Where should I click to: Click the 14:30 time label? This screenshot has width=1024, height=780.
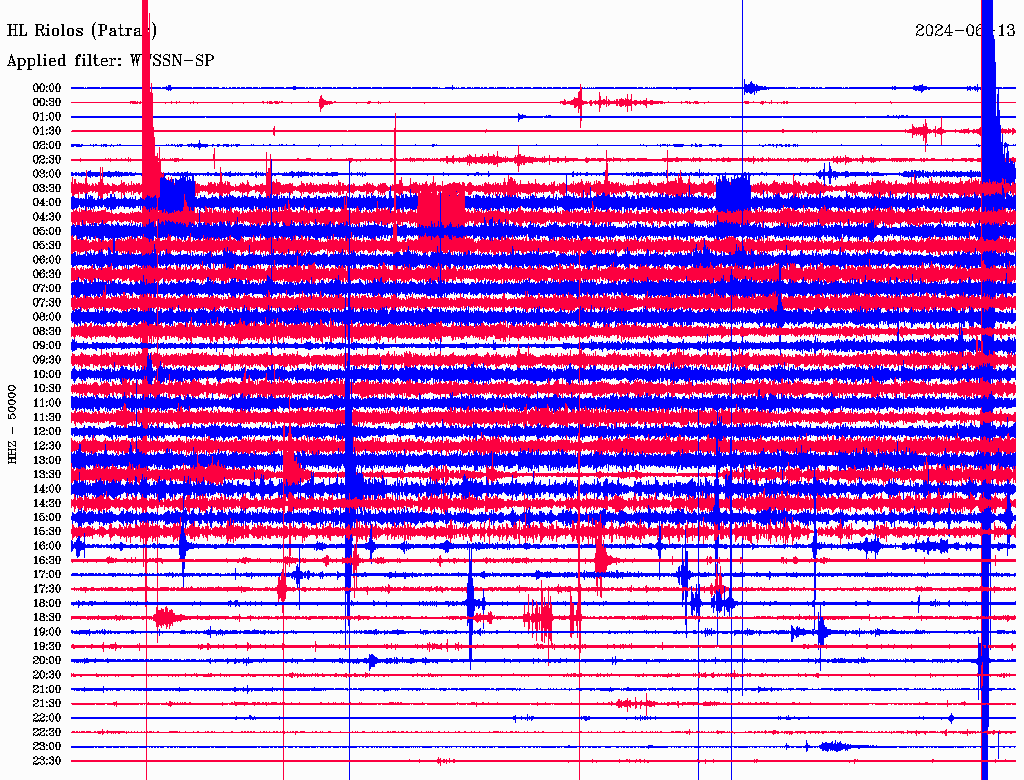47,503
